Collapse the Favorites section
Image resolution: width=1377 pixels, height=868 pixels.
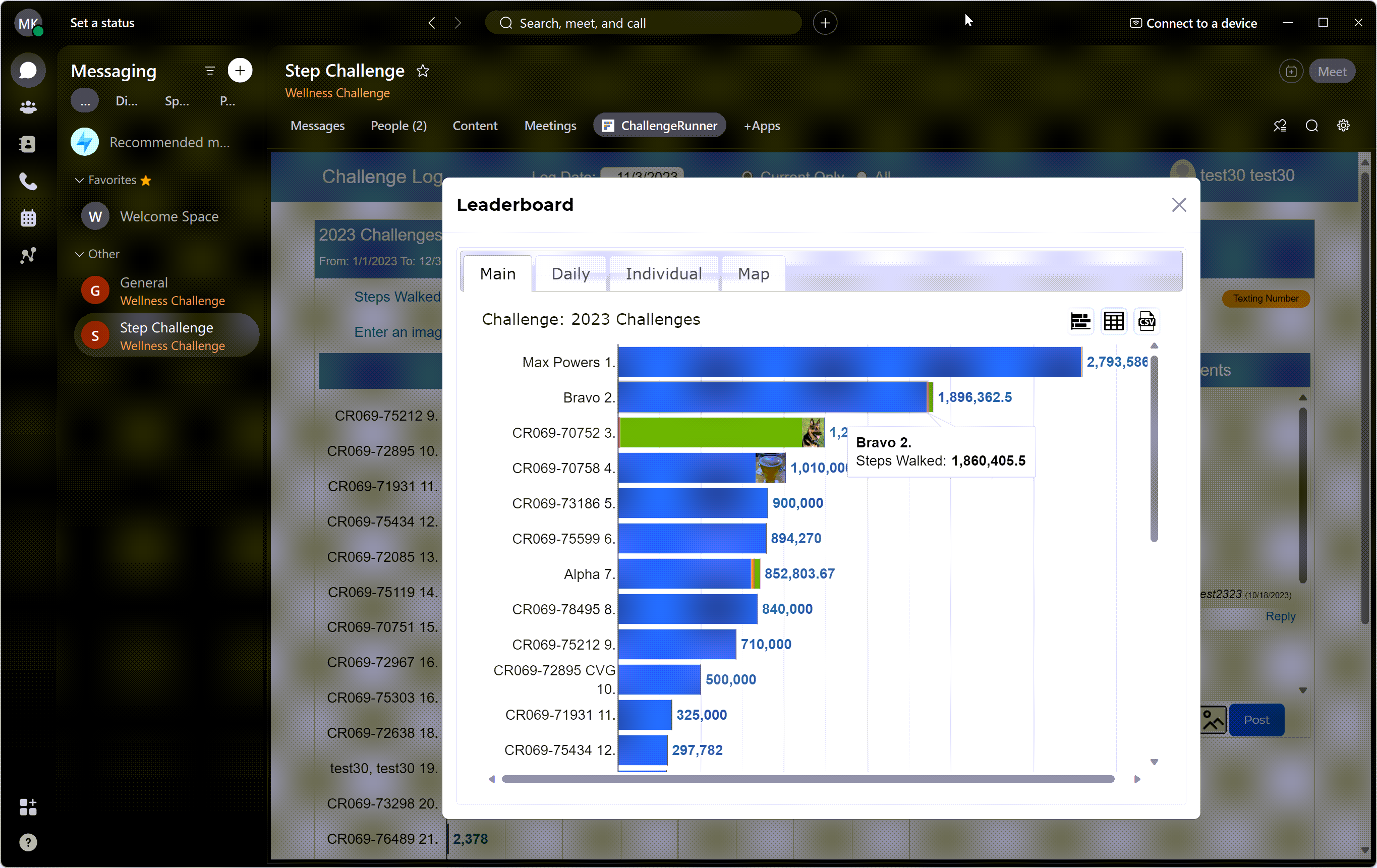80,180
